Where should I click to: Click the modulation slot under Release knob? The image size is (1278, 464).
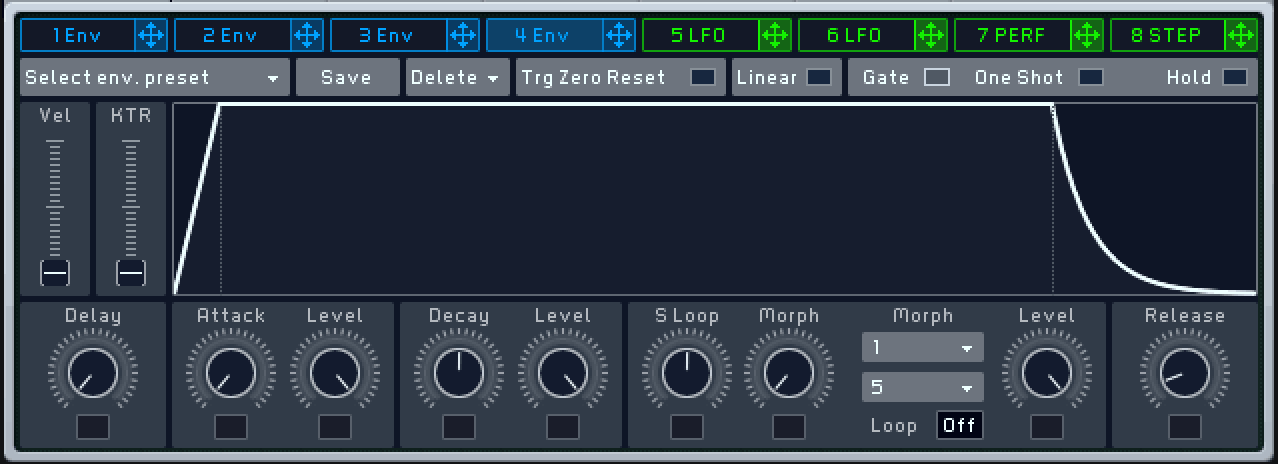point(1185,427)
